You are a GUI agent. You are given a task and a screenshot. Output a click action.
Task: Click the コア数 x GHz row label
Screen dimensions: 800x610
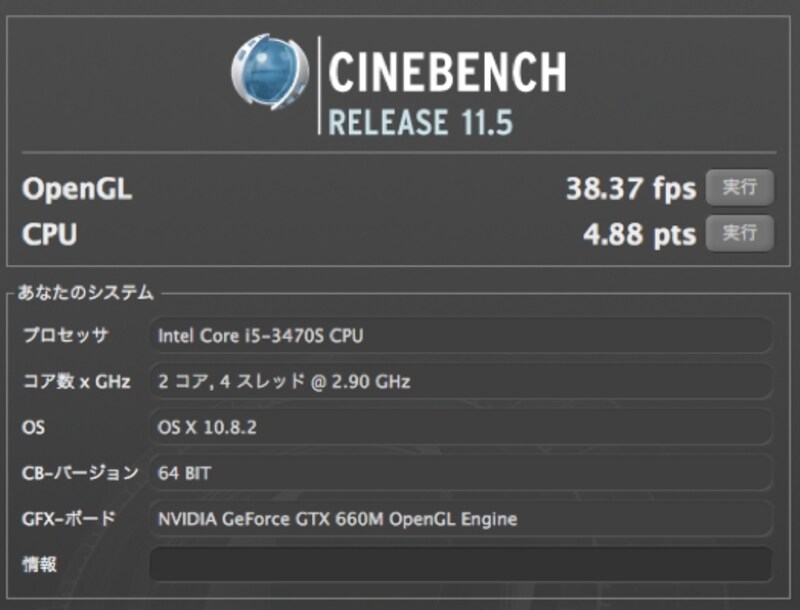click(x=76, y=382)
